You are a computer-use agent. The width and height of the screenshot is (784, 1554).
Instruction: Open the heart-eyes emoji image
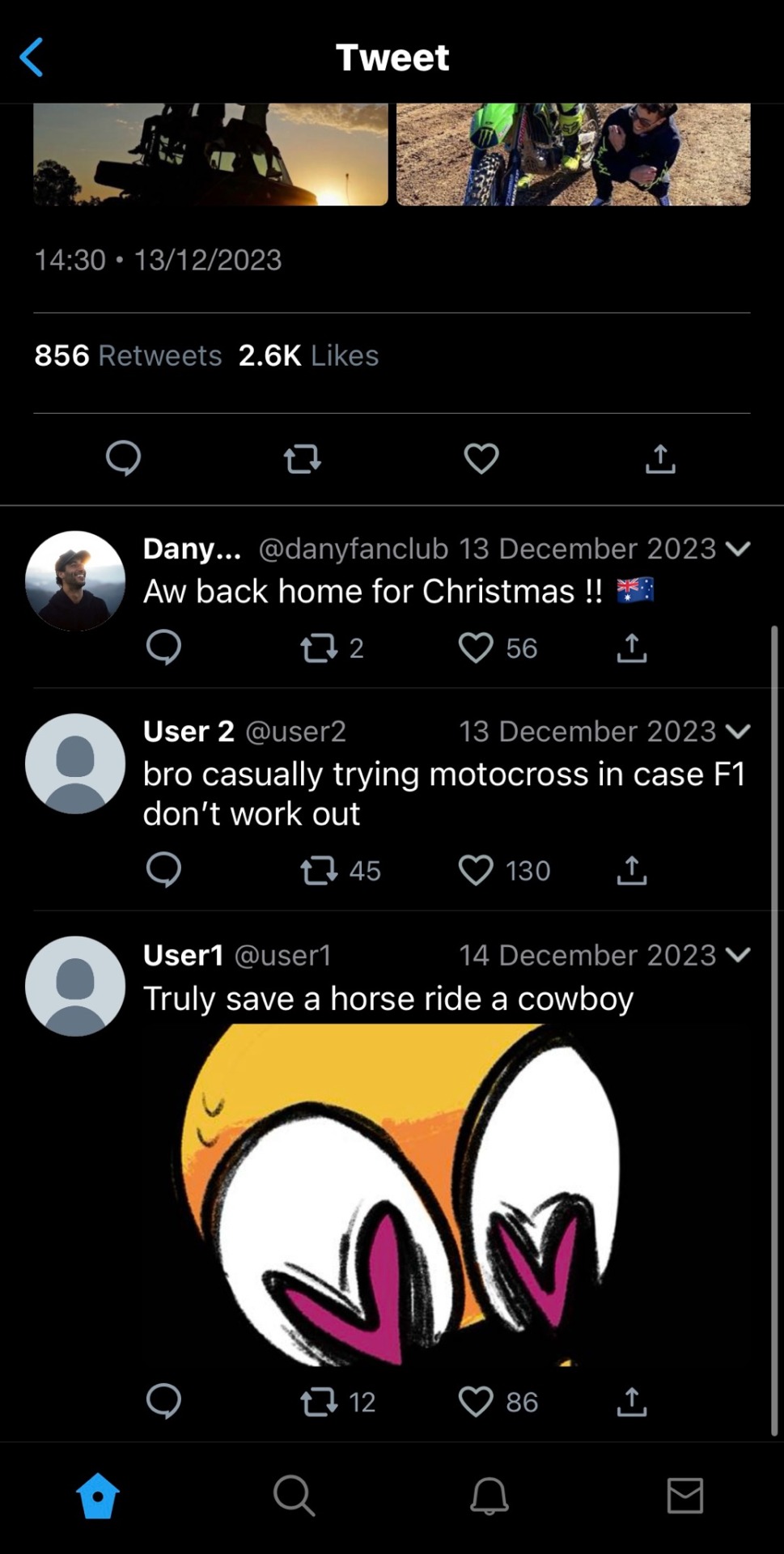tap(396, 1194)
